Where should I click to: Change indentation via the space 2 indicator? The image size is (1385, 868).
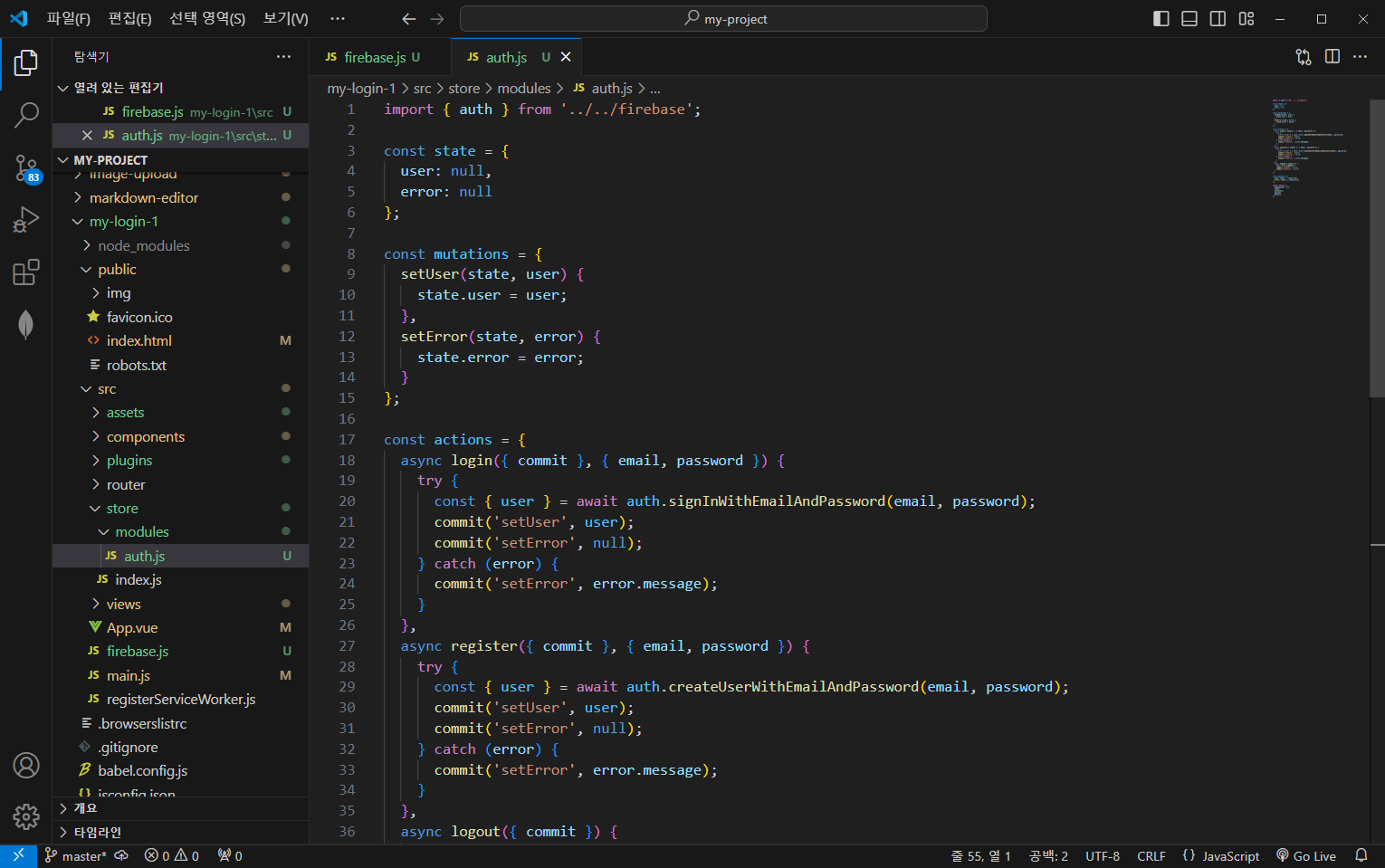pyautogui.click(x=1048, y=856)
